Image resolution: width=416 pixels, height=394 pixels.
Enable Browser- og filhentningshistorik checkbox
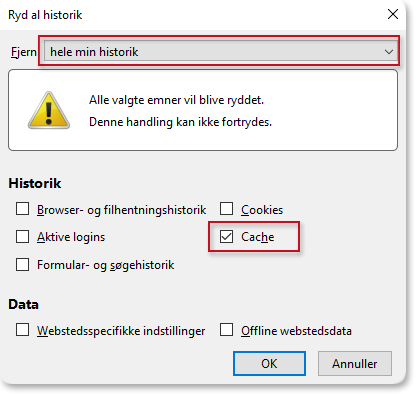(x=22, y=209)
